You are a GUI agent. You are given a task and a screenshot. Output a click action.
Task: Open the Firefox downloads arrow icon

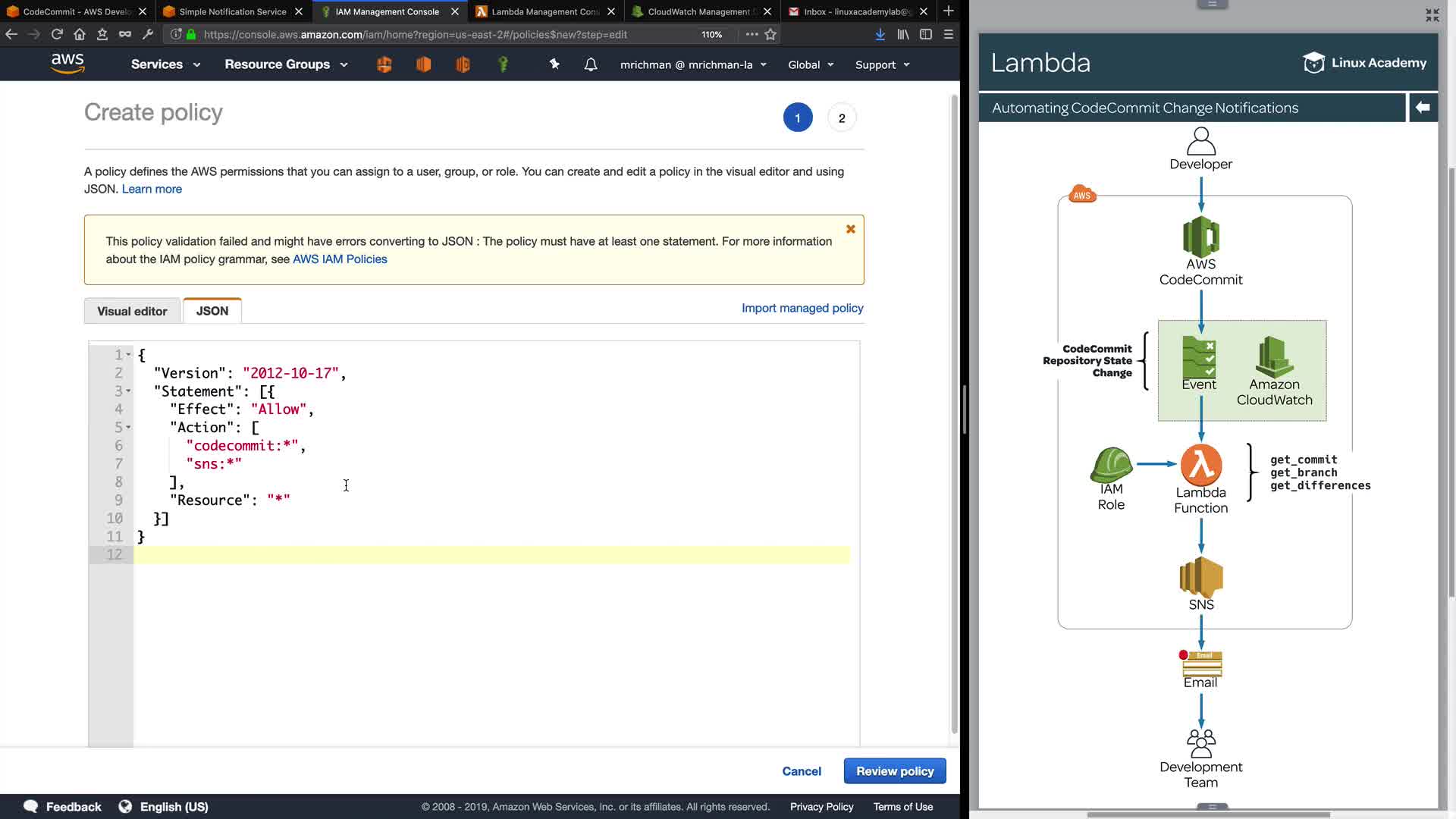(880, 34)
